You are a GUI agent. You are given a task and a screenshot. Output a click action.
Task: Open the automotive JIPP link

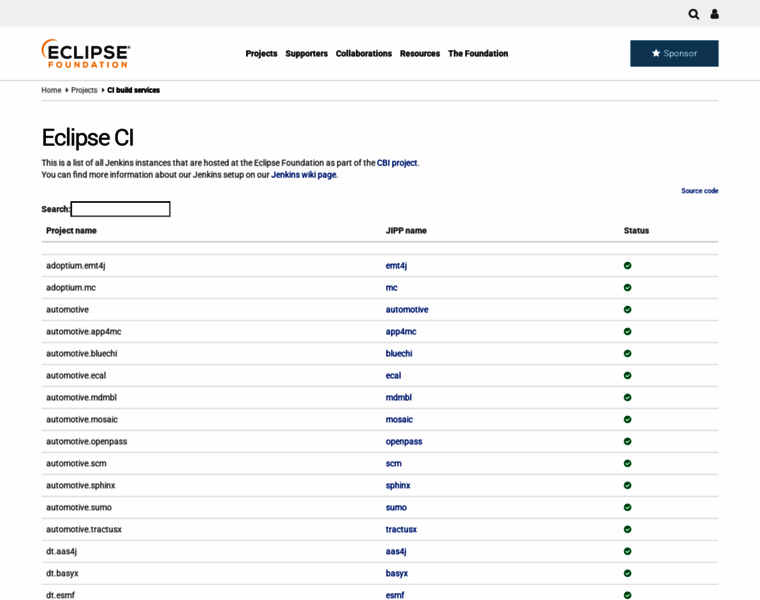coord(407,310)
